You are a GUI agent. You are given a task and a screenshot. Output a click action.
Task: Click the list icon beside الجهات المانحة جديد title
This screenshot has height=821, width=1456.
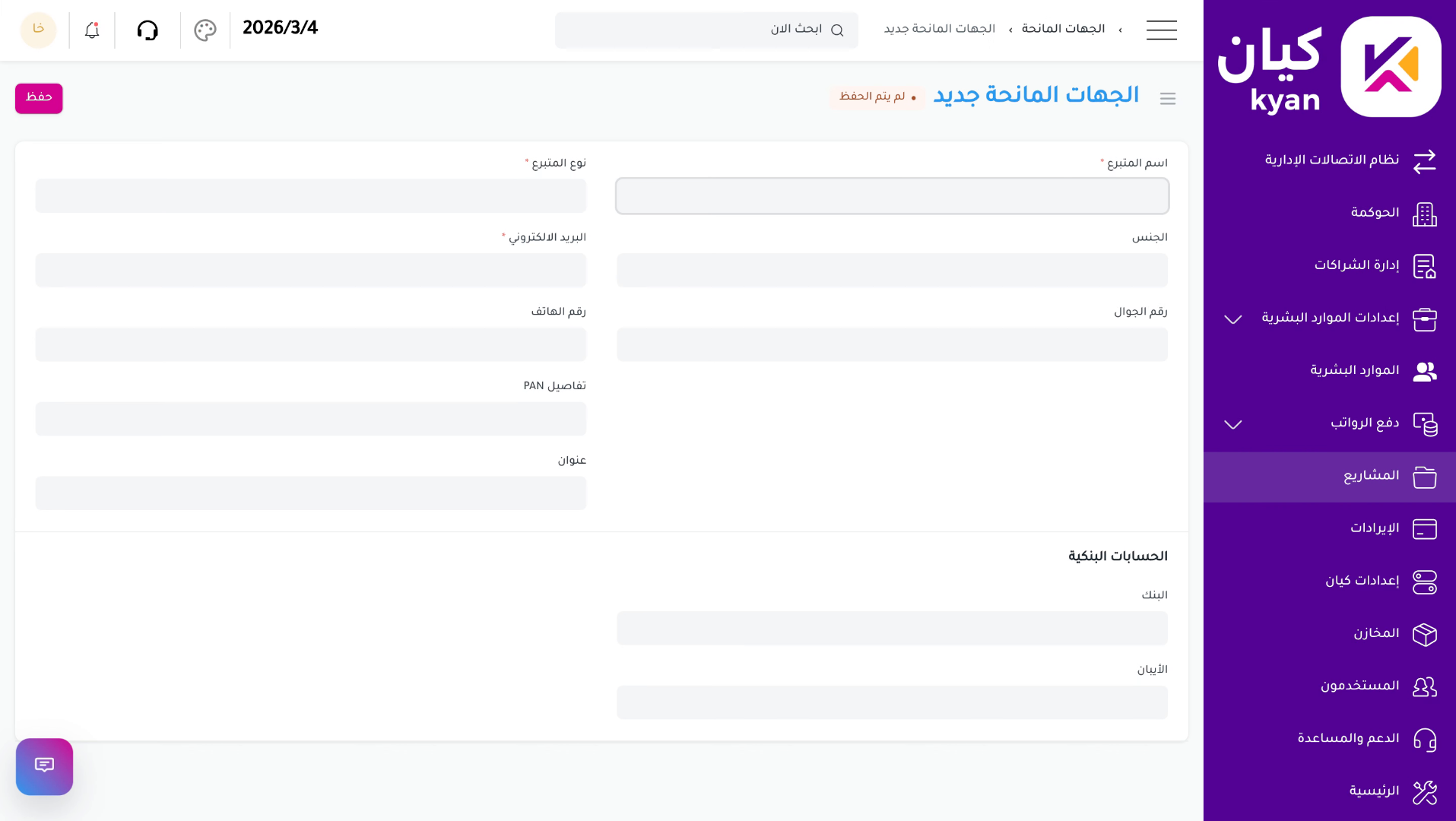[x=1168, y=98]
